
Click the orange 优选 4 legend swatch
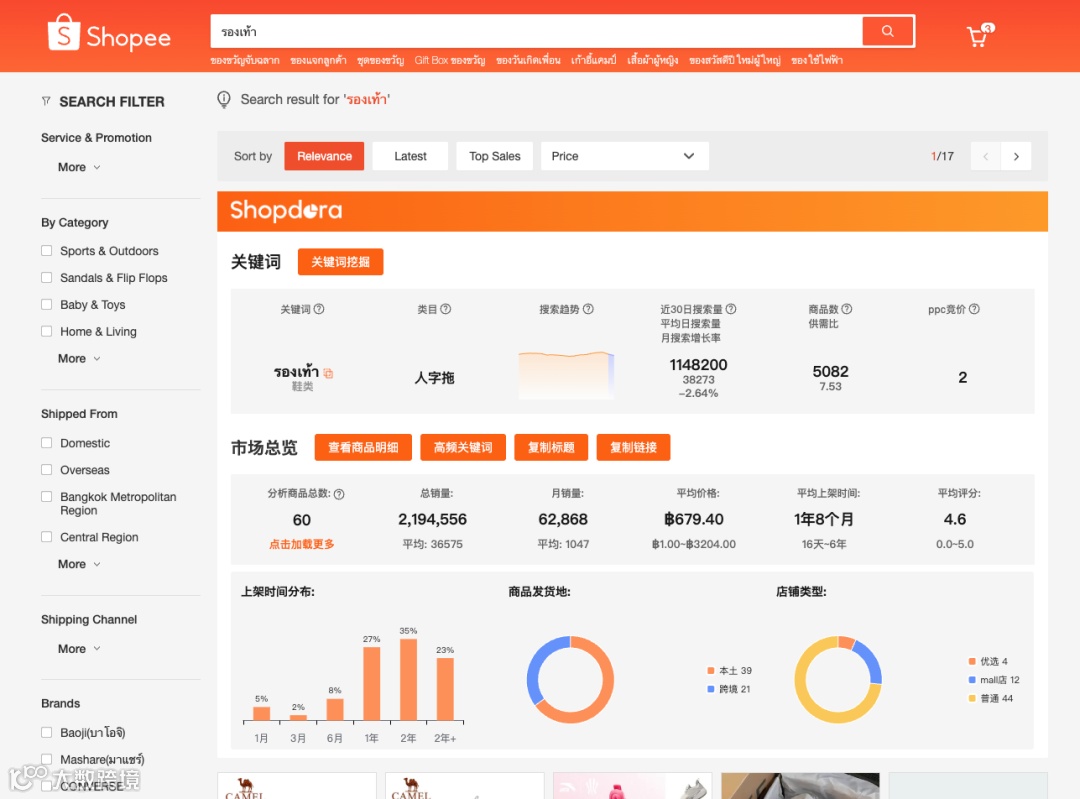(x=972, y=661)
